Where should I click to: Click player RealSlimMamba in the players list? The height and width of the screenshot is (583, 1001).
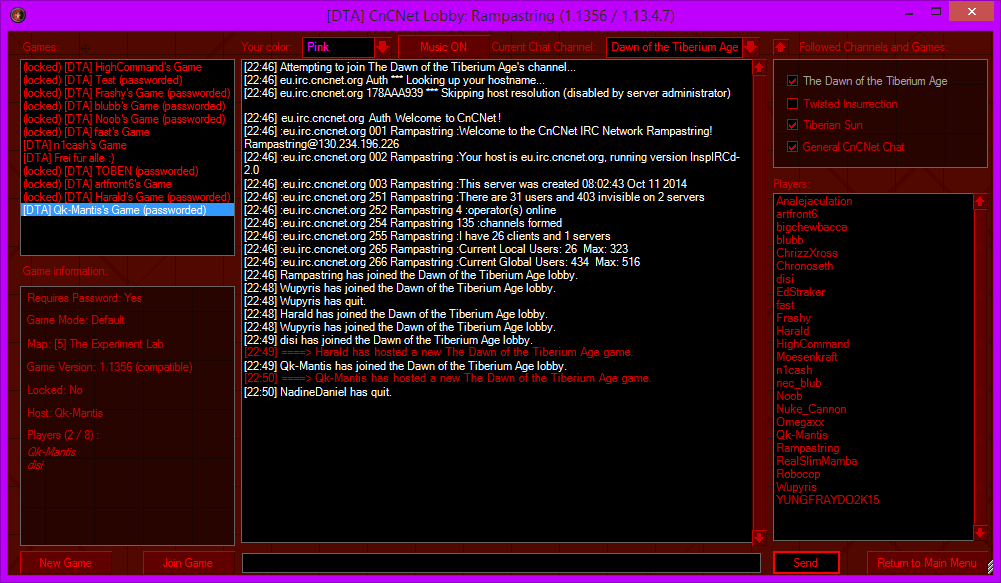tap(817, 461)
